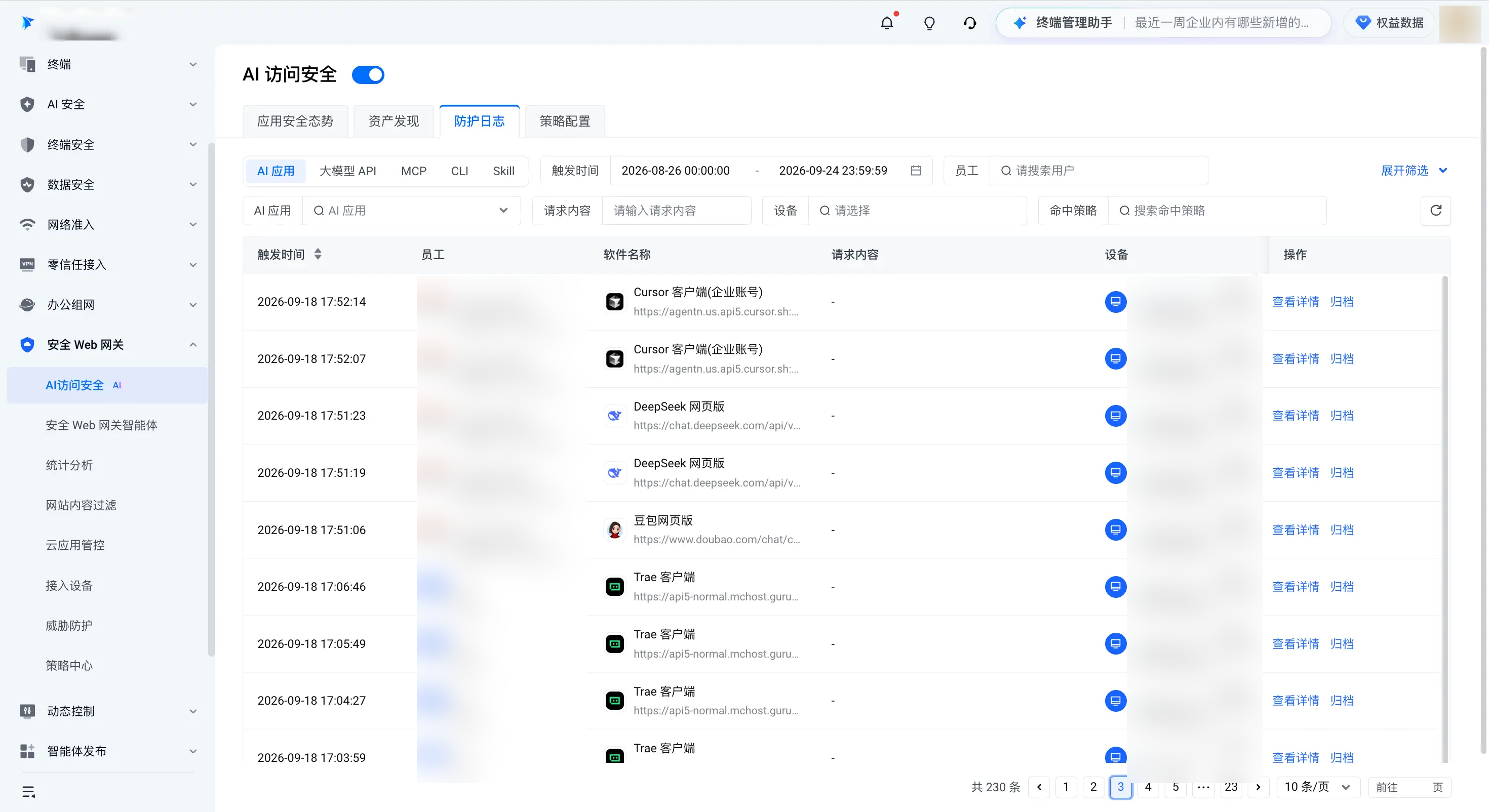Click the 权益数据 diamond icon
This screenshot has height=812, width=1489.
click(1362, 23)
